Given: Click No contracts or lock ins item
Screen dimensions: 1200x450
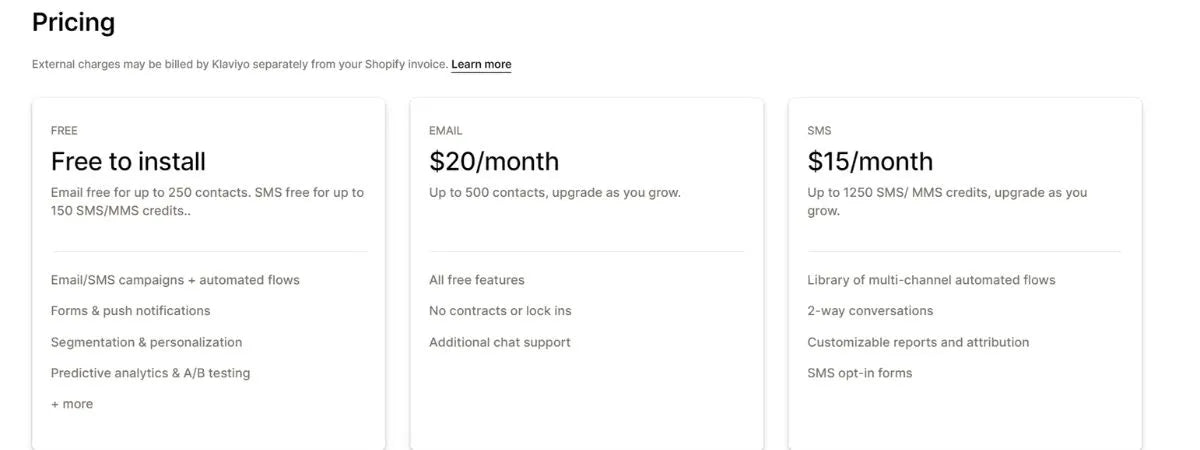Looking at the screenshot, I should tap(500, 311).
